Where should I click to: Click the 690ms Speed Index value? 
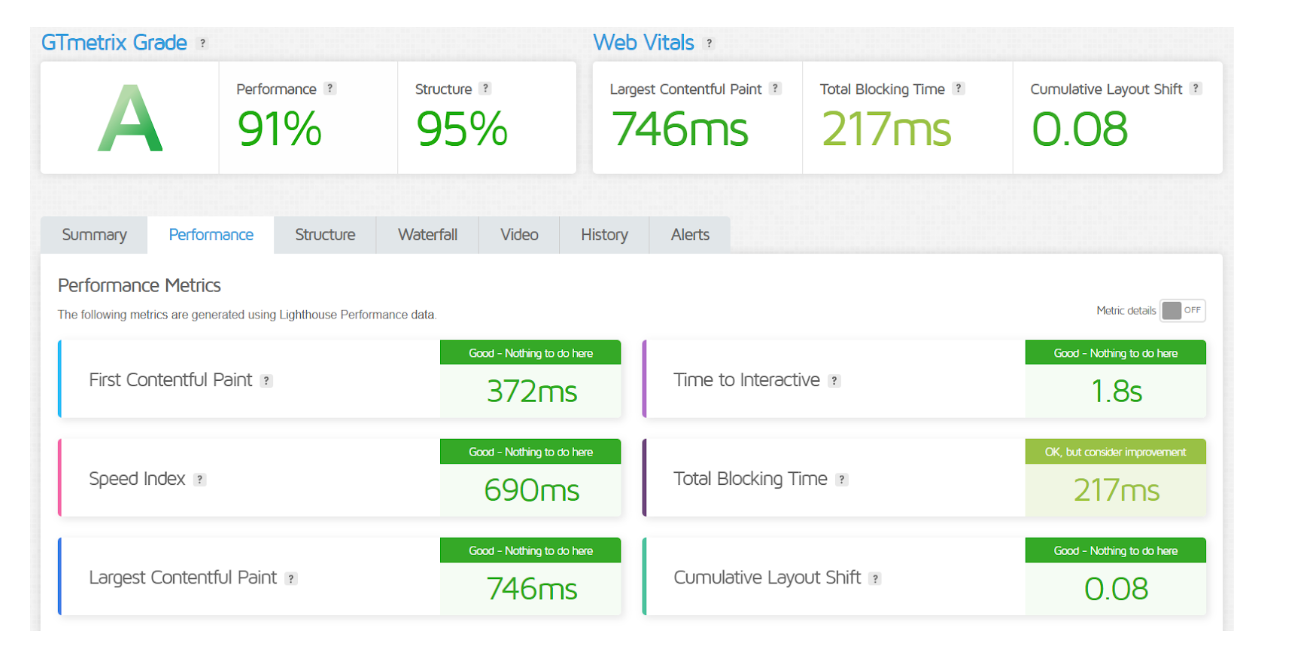coord(532,490)
